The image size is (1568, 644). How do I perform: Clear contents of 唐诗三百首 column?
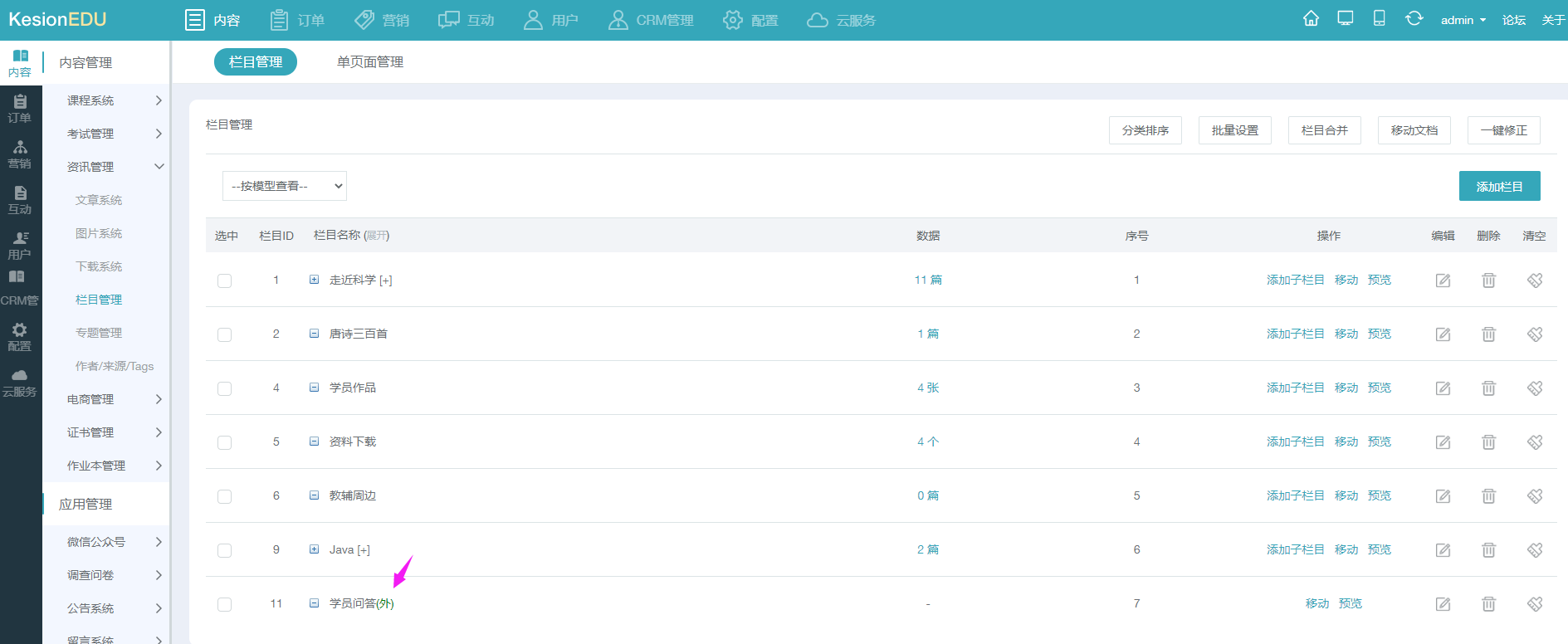(1535, 334)
